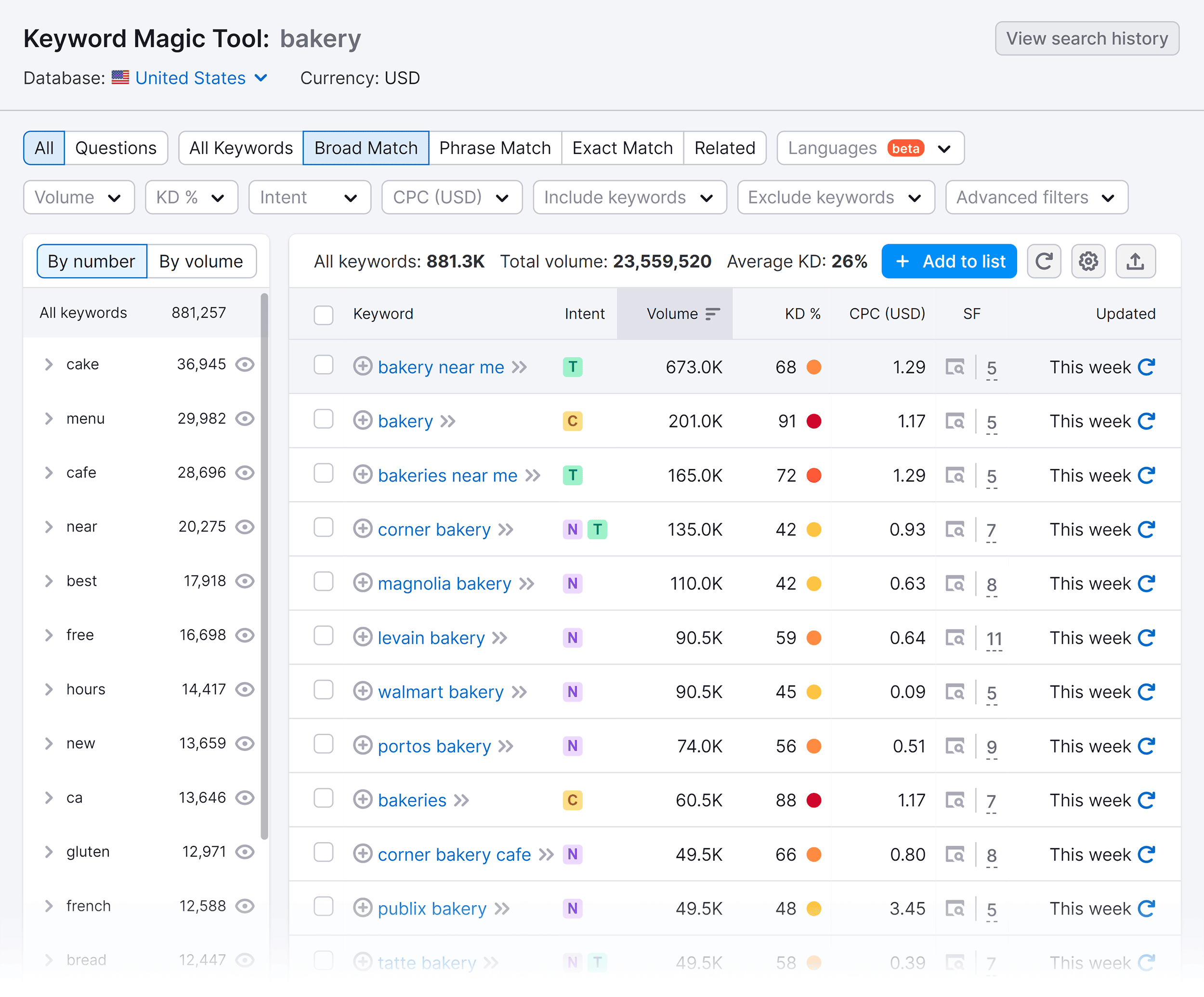Image resolution: width=1204 pixels, height=997 pixels.
Task: Open the Advanced filters dropdown
Action: [1035, 197]
